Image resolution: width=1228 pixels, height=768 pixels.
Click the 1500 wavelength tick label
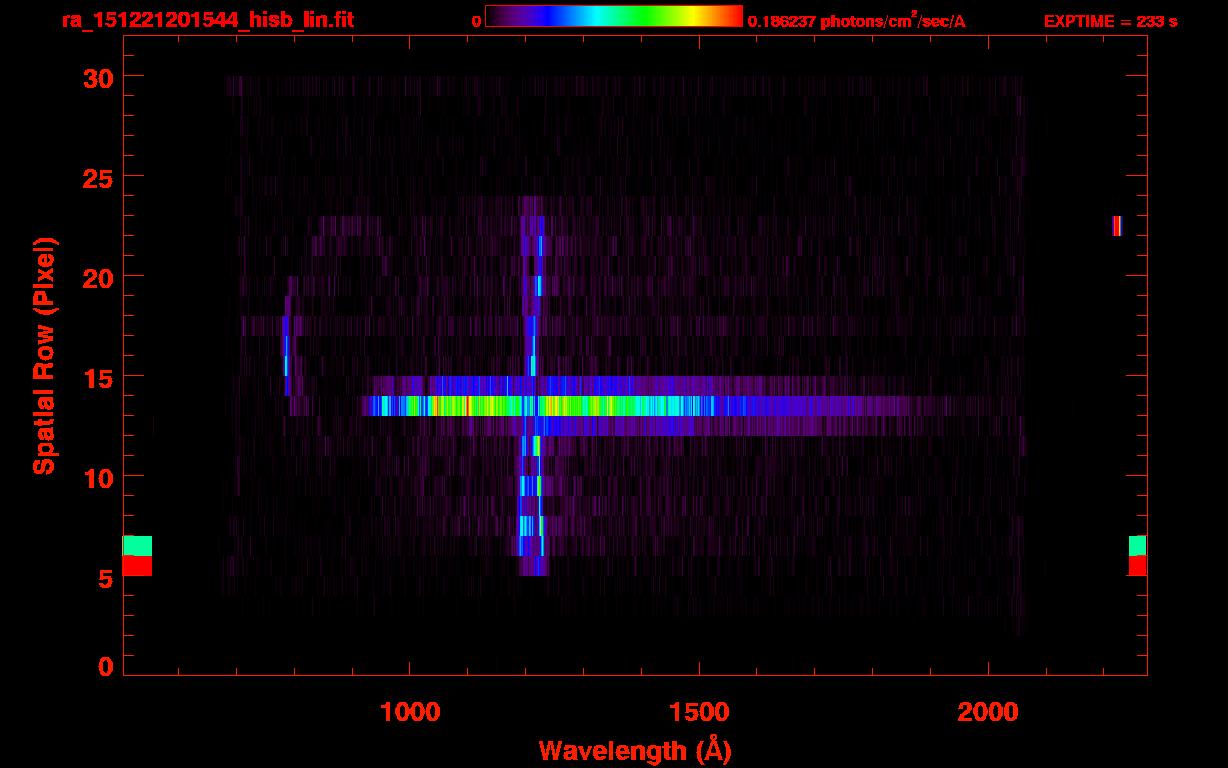[698, 711]
